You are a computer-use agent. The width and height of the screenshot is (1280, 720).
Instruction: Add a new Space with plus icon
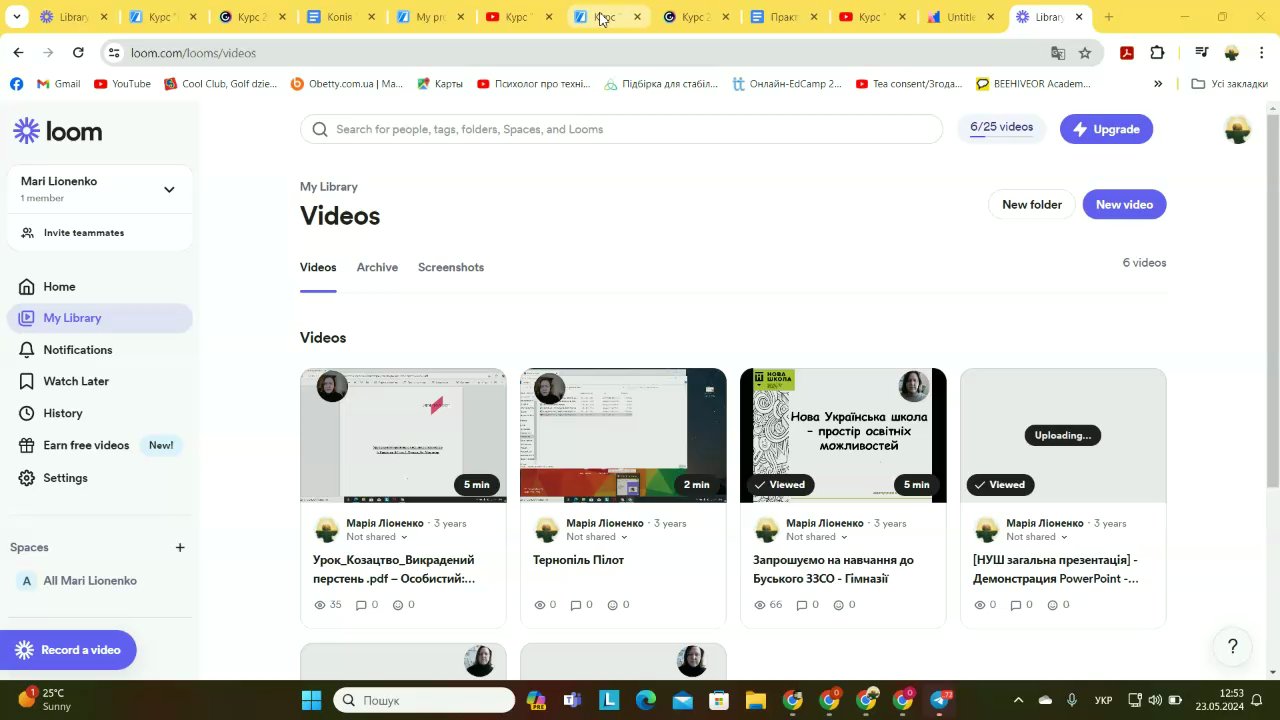click(180, 547)
